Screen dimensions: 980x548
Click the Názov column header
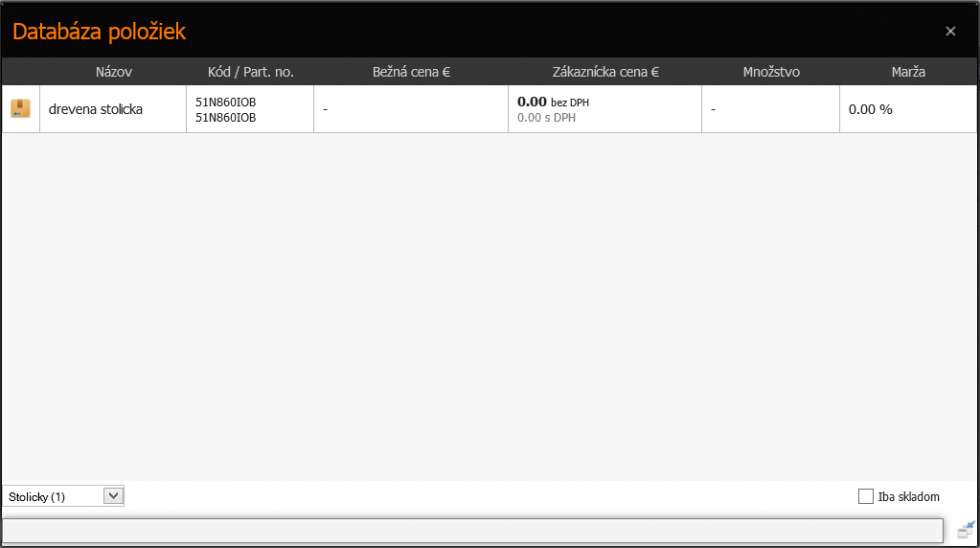[114, 72]
